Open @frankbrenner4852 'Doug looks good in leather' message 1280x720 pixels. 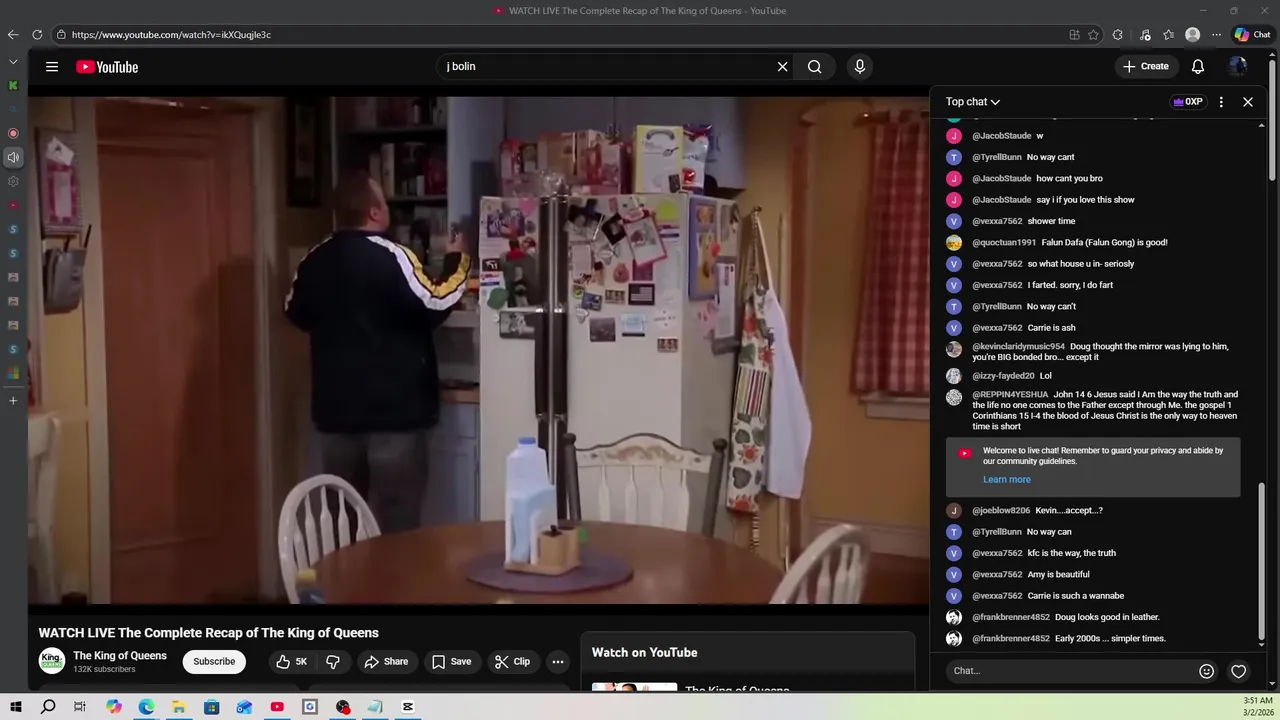coord(1093,617)
